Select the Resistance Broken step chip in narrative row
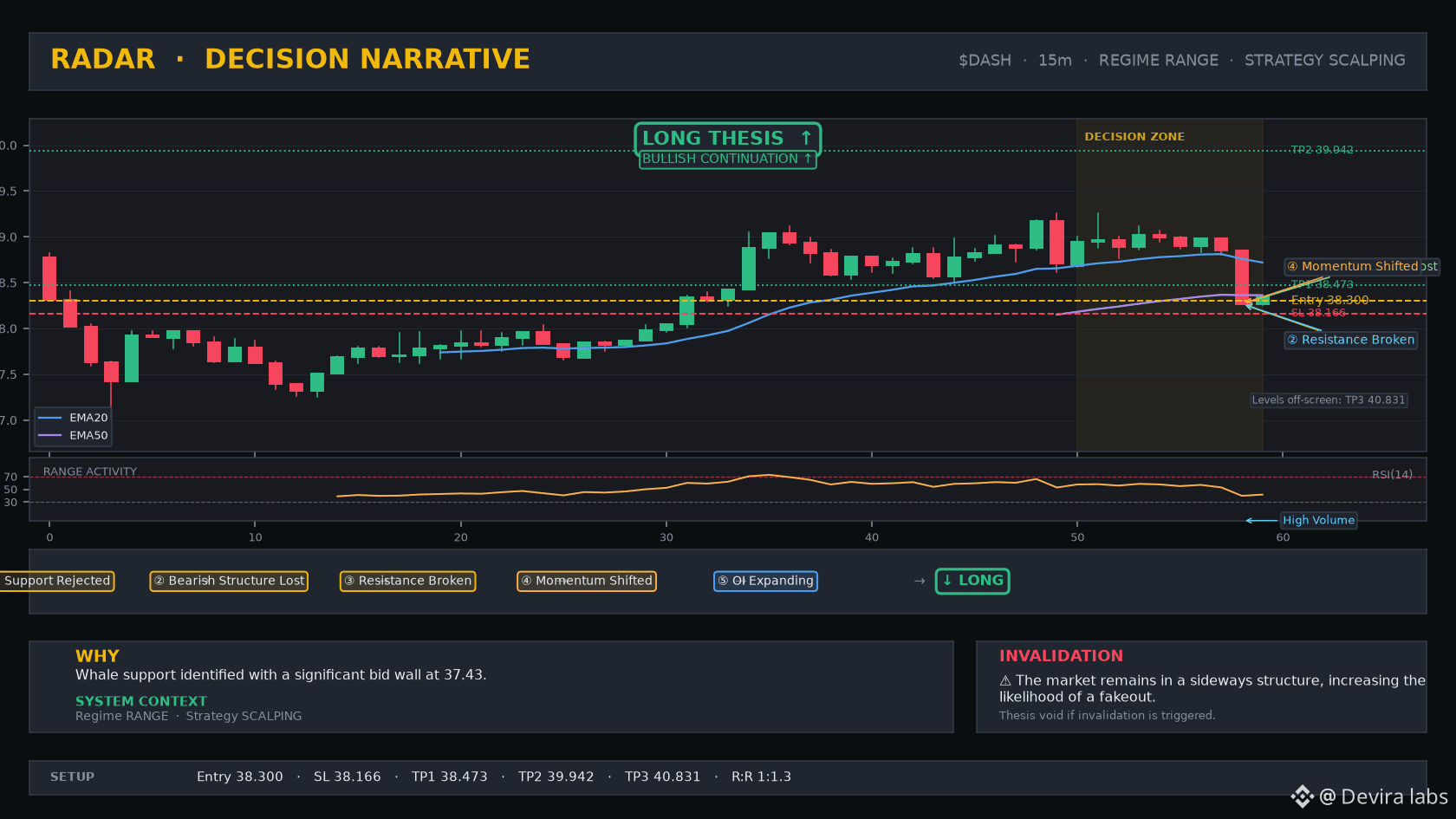This screenshot has height=819, width=1456. (407, 581)
